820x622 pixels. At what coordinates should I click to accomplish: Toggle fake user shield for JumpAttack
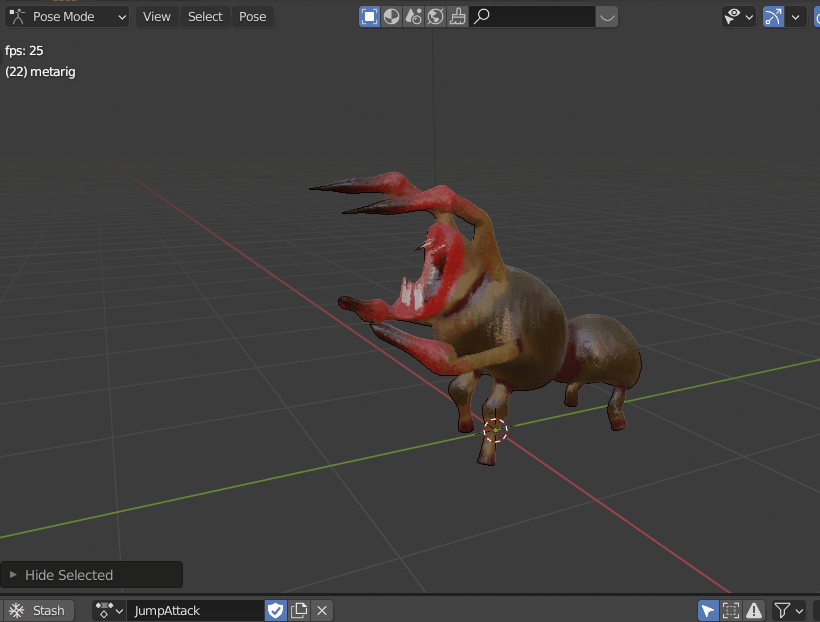tap(275, 610)
